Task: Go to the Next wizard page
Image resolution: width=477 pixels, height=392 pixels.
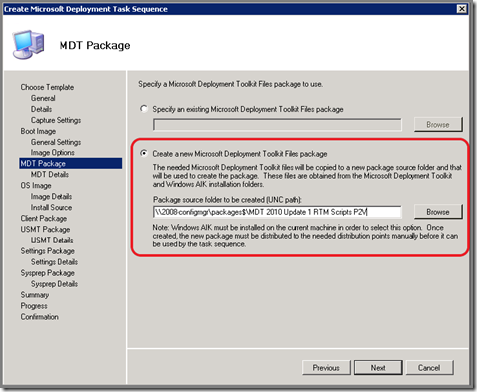Action: 378,368
